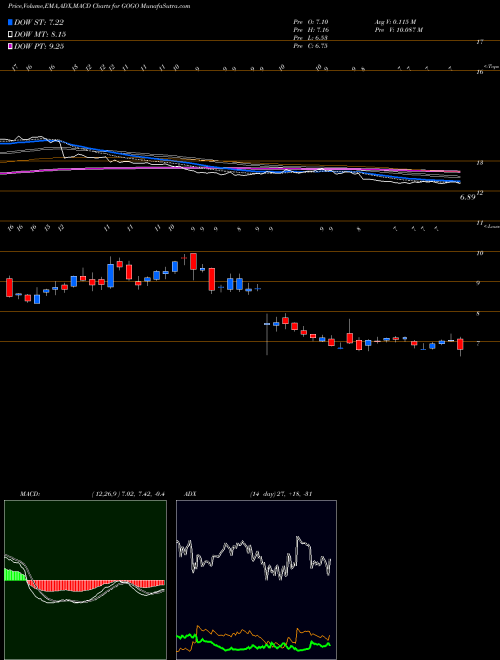This screenshot has height=660, width=500.
Task: Click the last red candlestick on the right
Action: [460, 344]
